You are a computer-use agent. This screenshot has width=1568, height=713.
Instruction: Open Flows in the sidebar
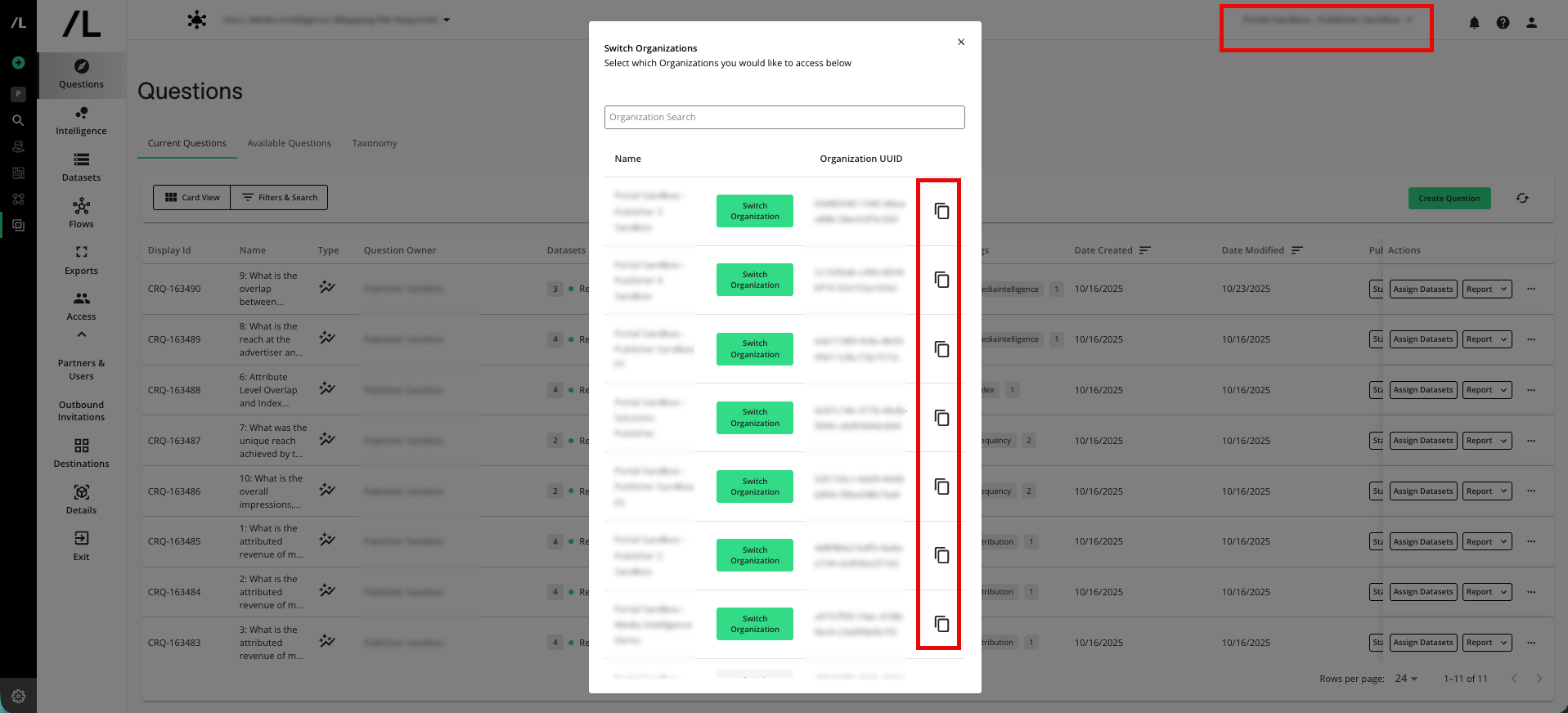[81, 213]
